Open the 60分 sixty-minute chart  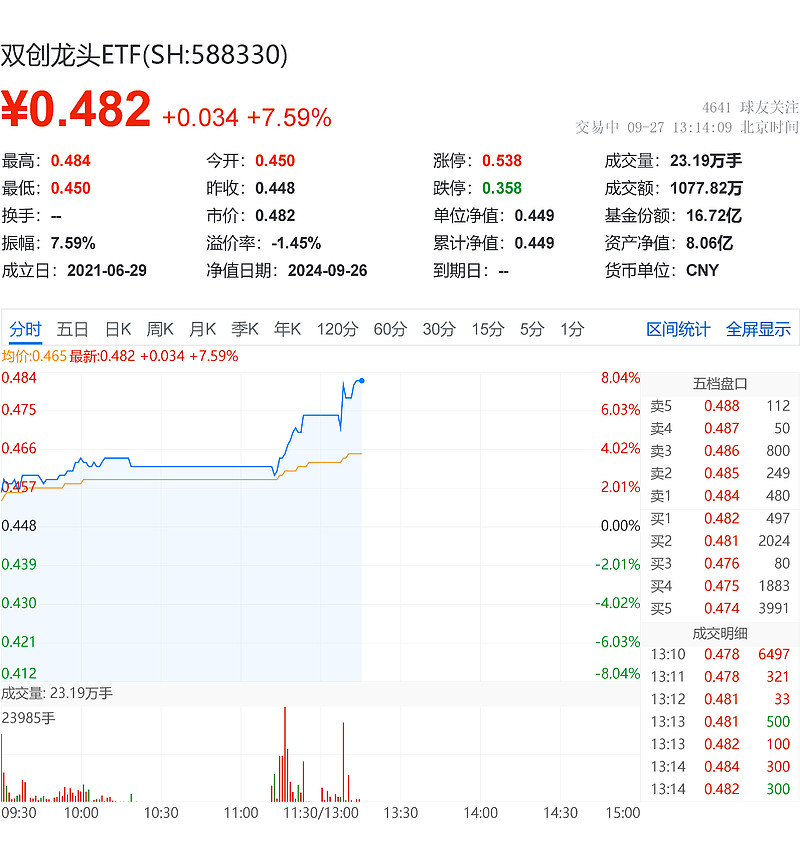click(x=390, y=328)
